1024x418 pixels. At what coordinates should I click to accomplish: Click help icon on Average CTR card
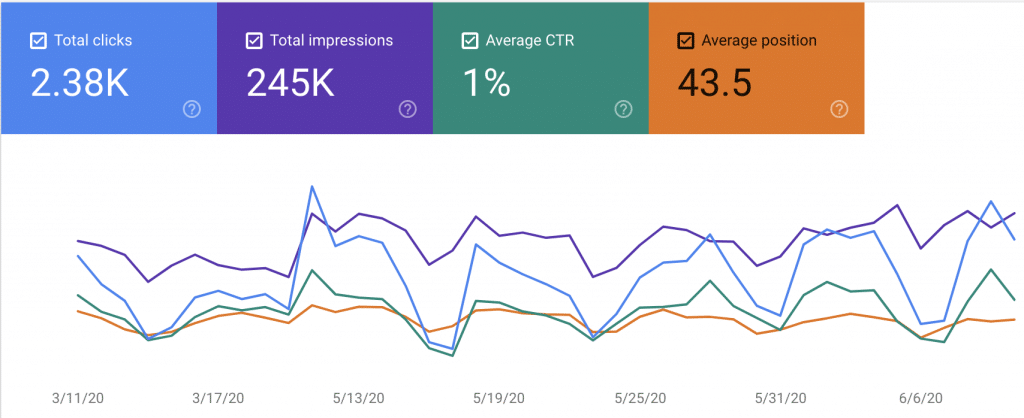[624, 109]
